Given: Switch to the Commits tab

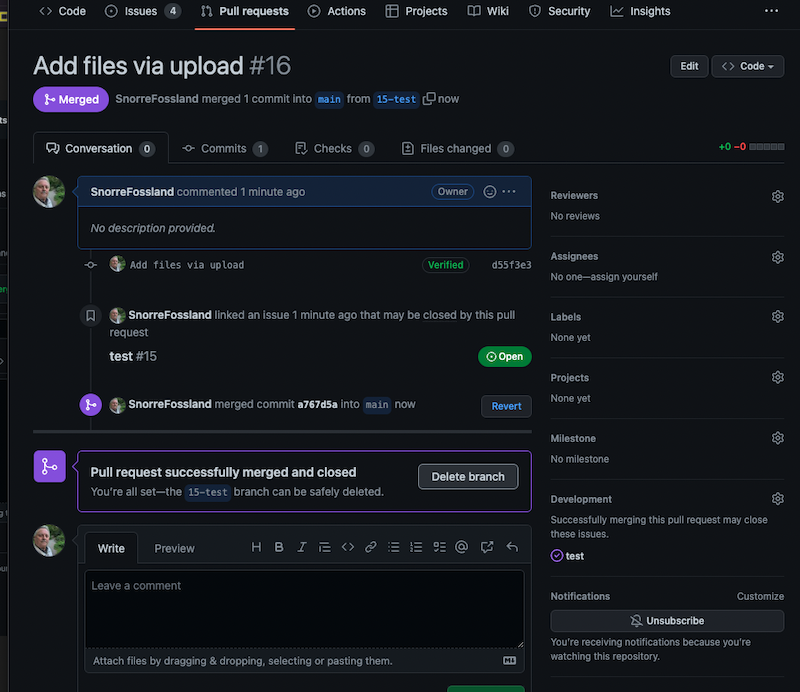Looking at the screenshot, I should [224, 149].
